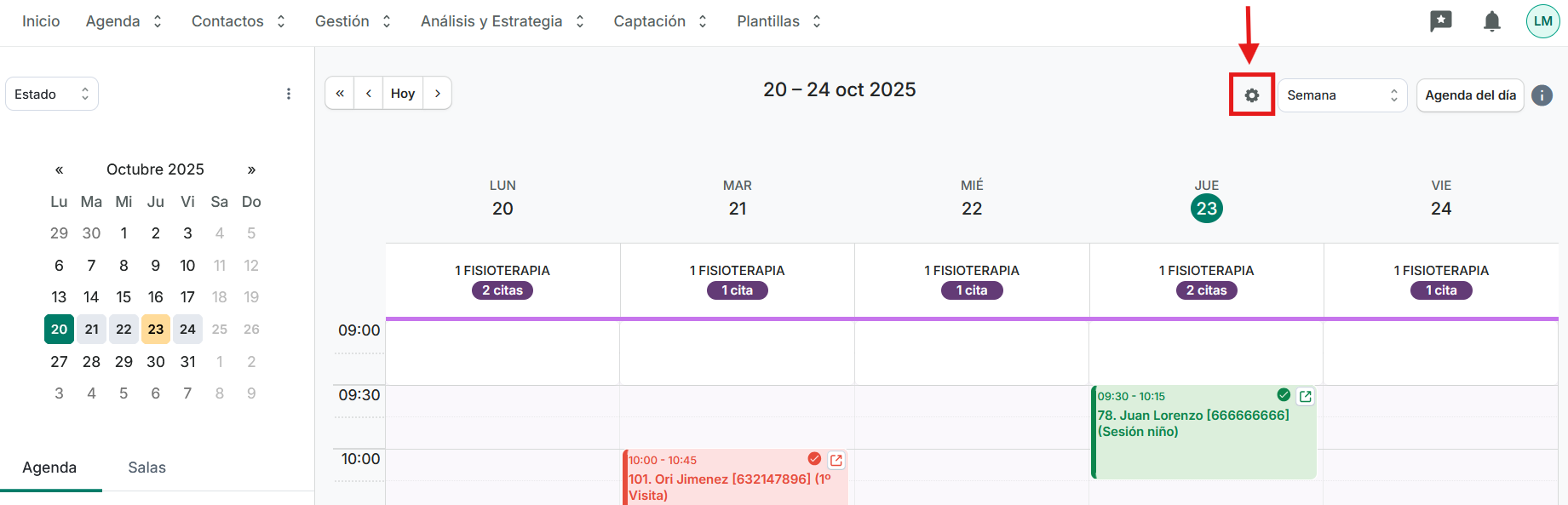The image size is (1568, 505).
Task: Jump back with double-left arrow in calendar toolbar
Action: click(x=340, y=94)
